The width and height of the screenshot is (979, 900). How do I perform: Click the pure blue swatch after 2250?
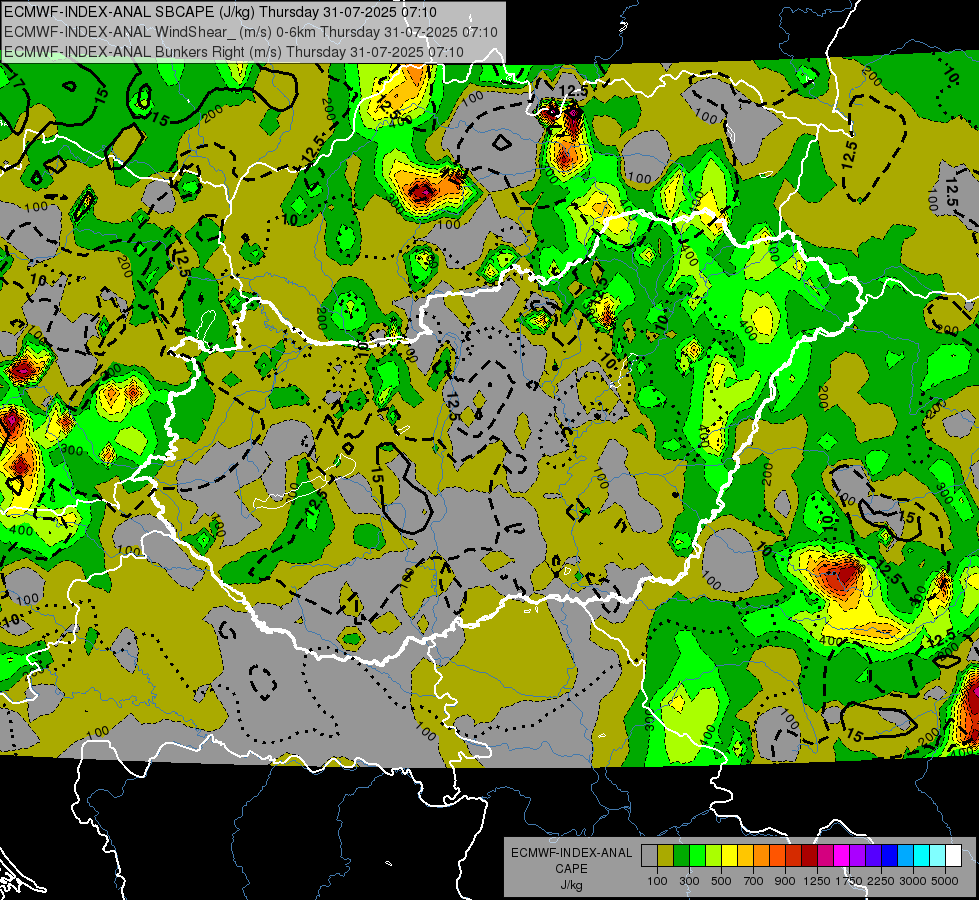(x=890, y=856)
